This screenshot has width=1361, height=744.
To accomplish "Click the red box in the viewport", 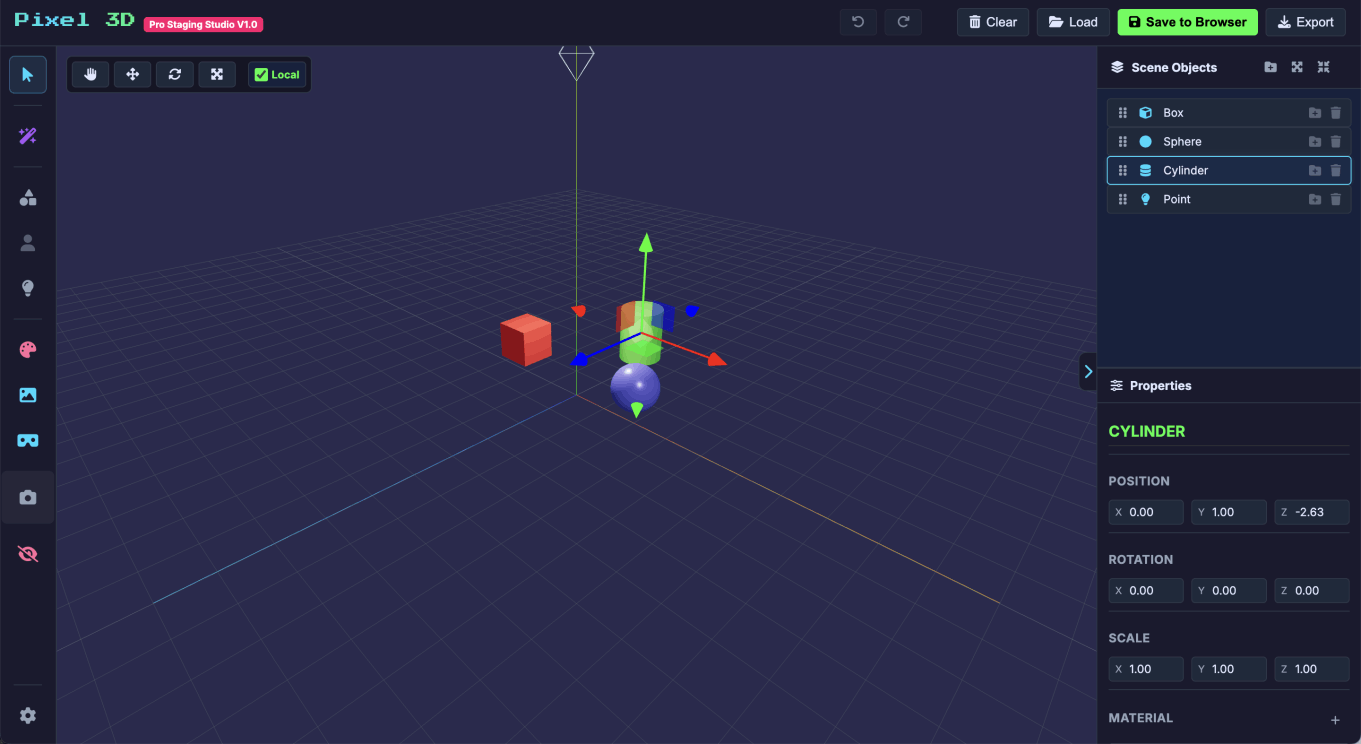I will point(526,339).
